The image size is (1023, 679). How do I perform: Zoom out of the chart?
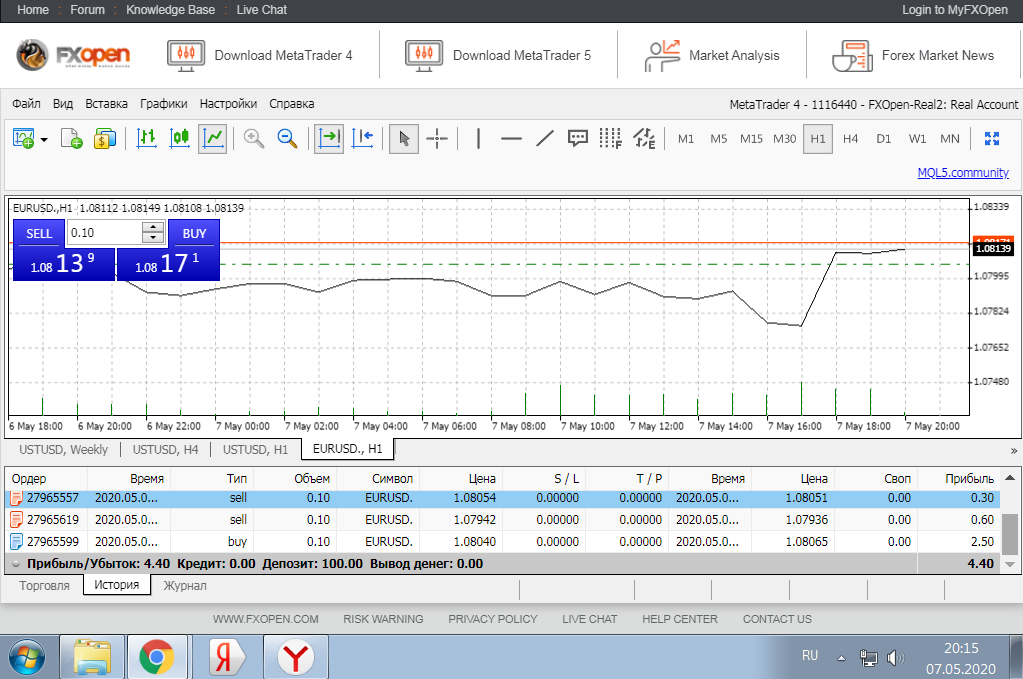tap(287, 138)
